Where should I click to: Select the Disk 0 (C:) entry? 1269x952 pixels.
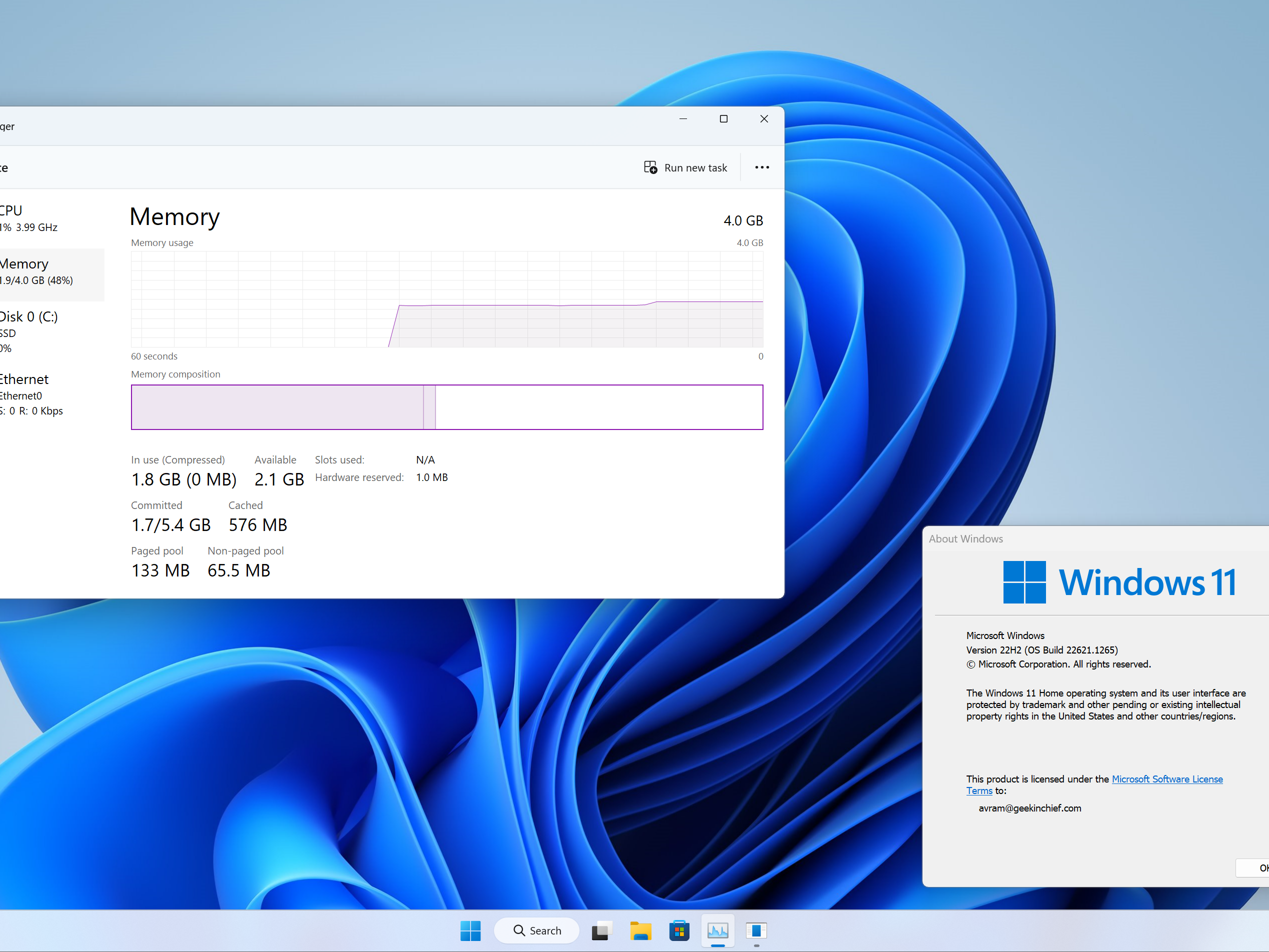coord(28,331)
